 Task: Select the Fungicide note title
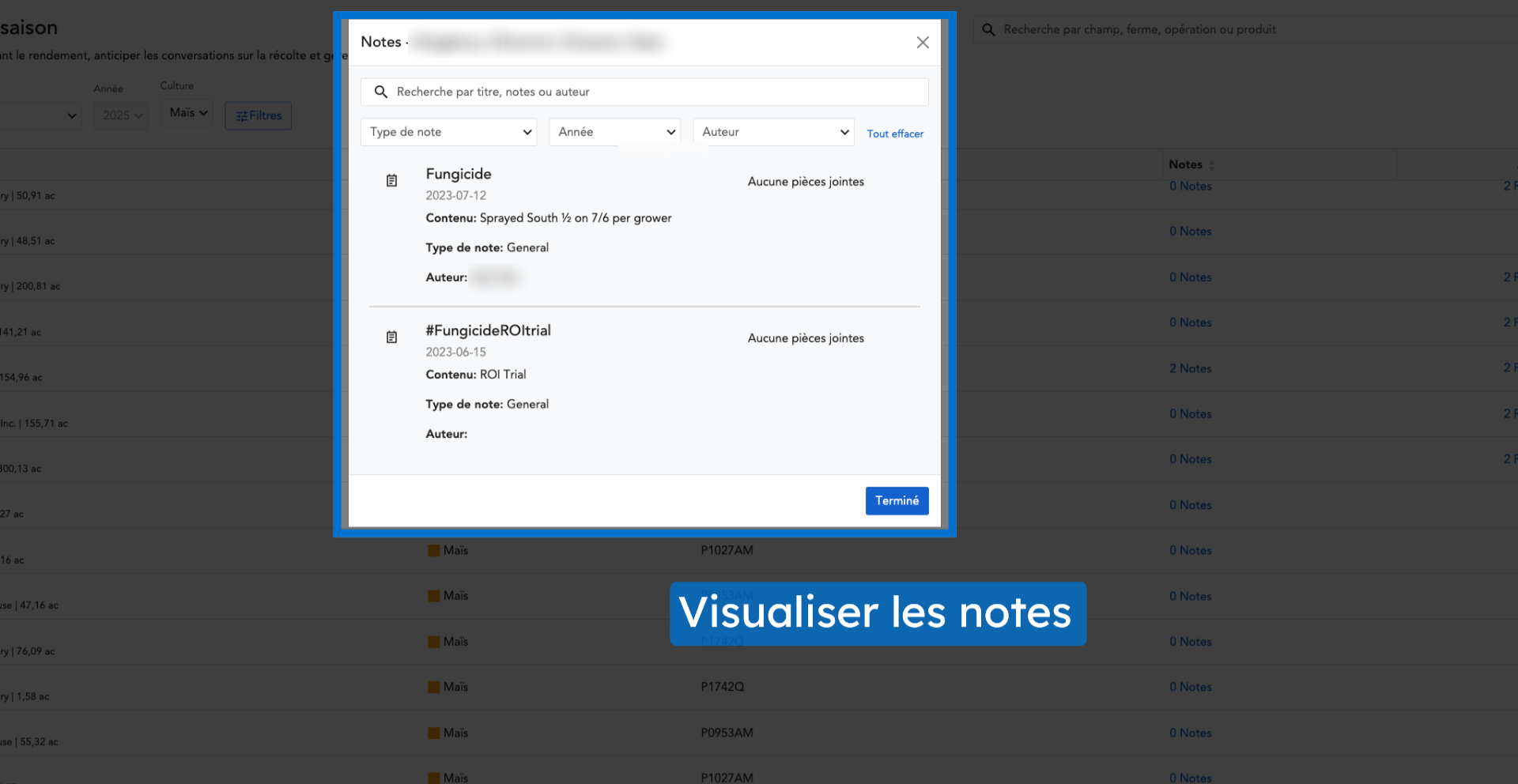click(x=459, y=174)
